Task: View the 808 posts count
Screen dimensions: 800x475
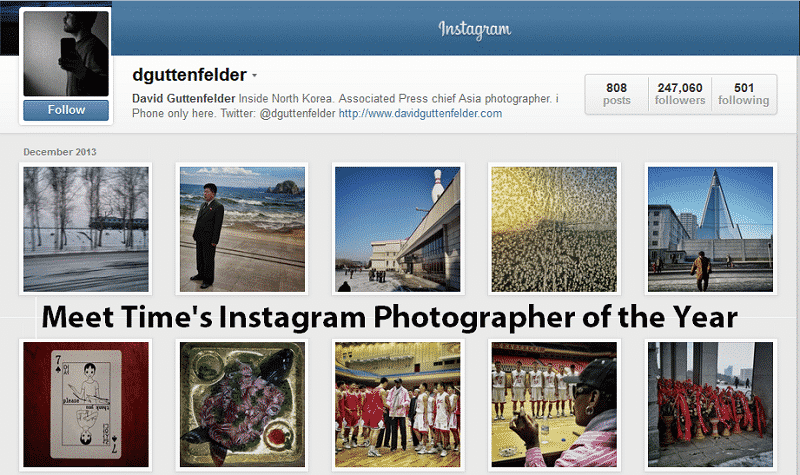Action: point(616,94)
